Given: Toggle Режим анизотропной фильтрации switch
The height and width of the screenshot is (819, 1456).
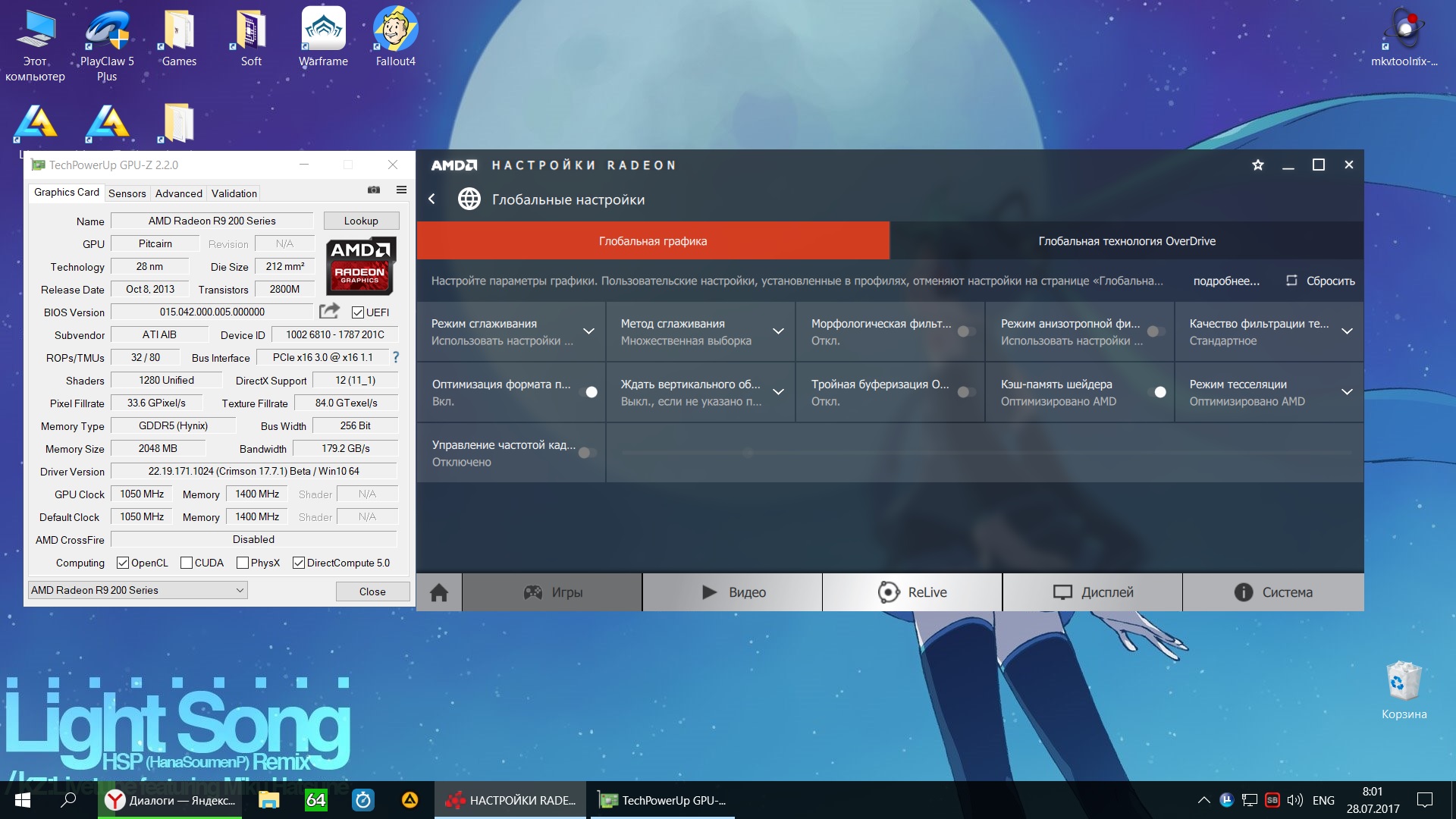Looking at the screenshot, I should (x=1156, y=331).
